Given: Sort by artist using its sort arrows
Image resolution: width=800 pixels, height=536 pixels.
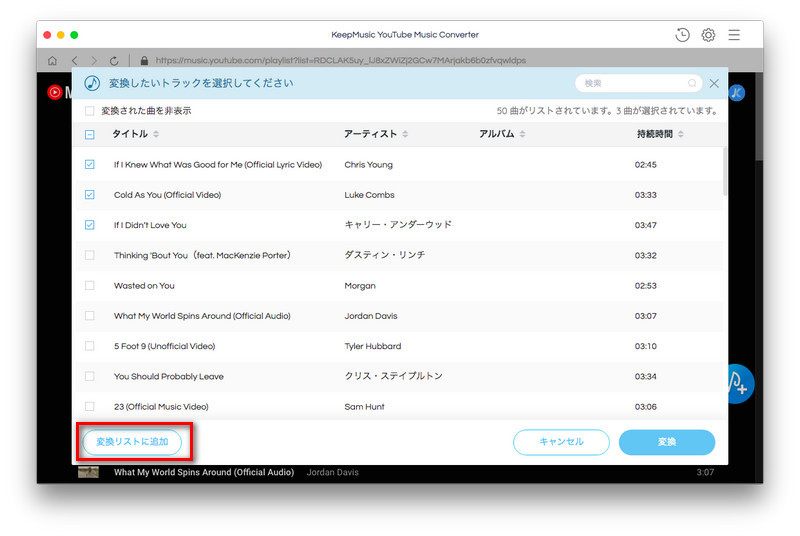Looking at the screenshot, I should pyautogui.click(x=405, y=134).
